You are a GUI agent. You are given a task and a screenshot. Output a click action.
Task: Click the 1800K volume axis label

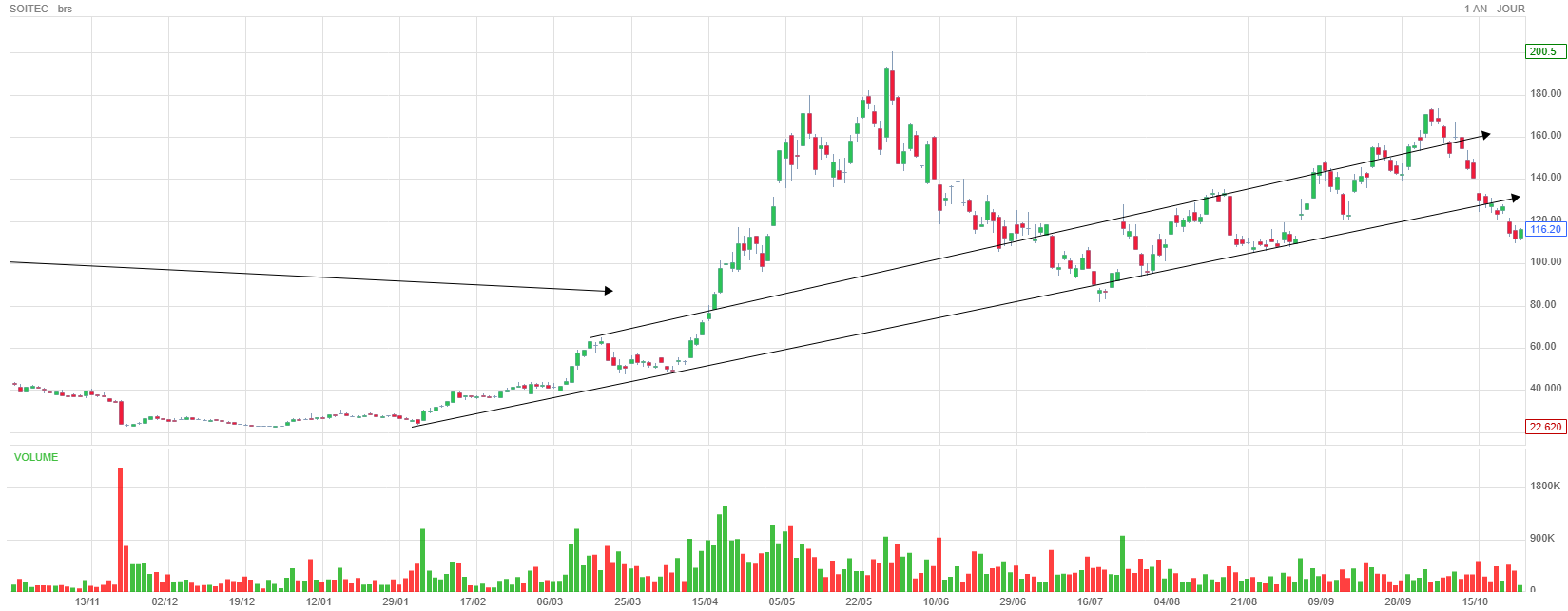coord(1545,486)
